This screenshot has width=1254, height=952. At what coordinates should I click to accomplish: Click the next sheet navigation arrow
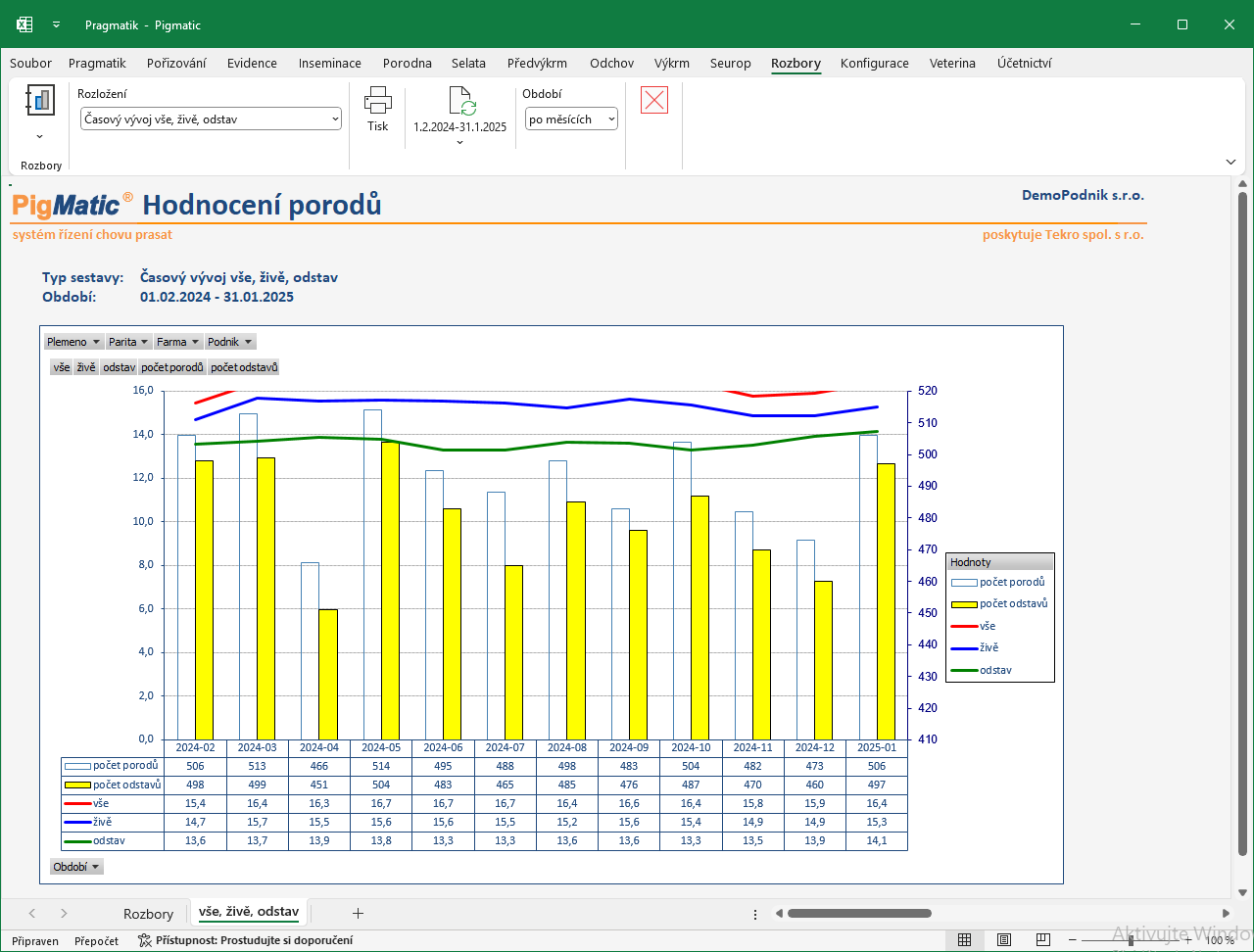(64, 913)
